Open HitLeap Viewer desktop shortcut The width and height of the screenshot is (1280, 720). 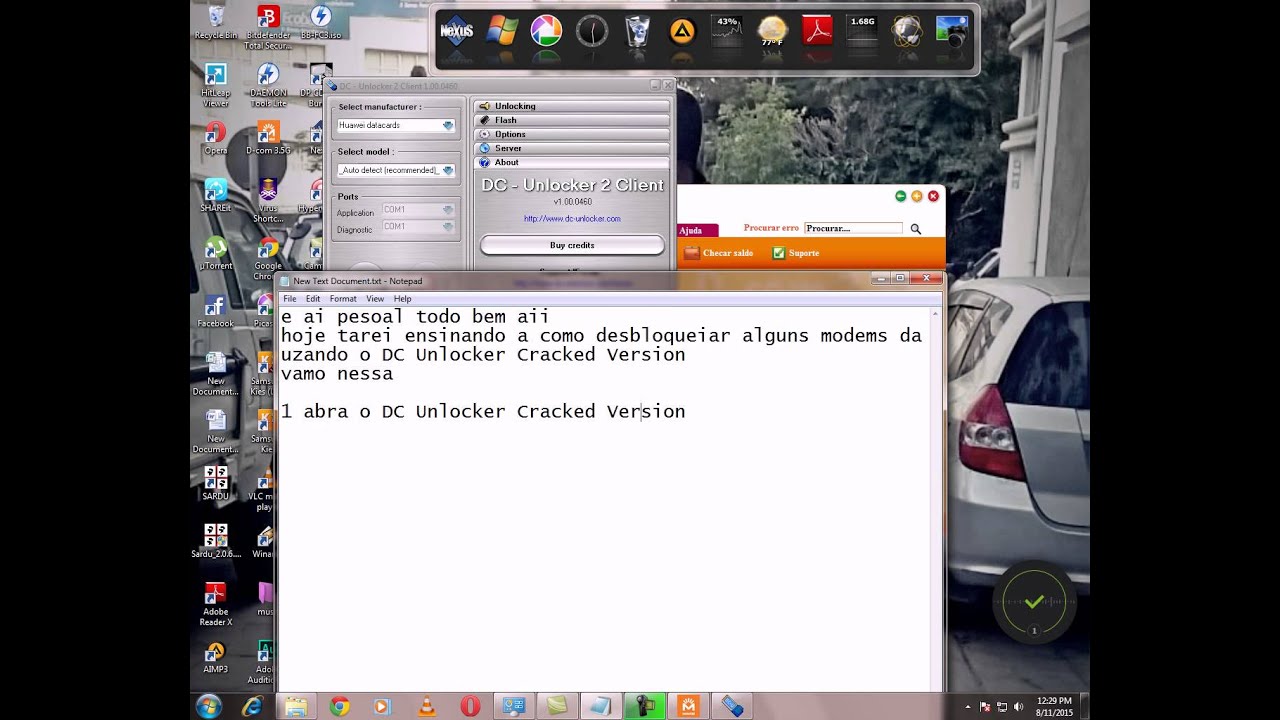point(215,86)
